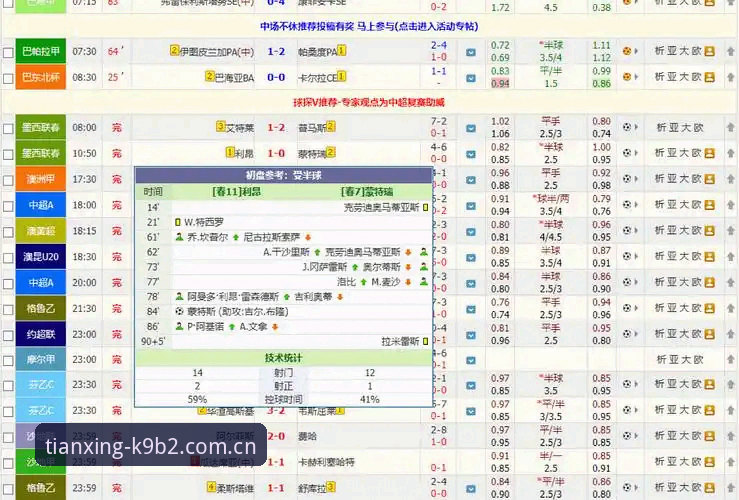
Task: Click the 1-0 score of 利昂 match
Action: click(276, 153)
